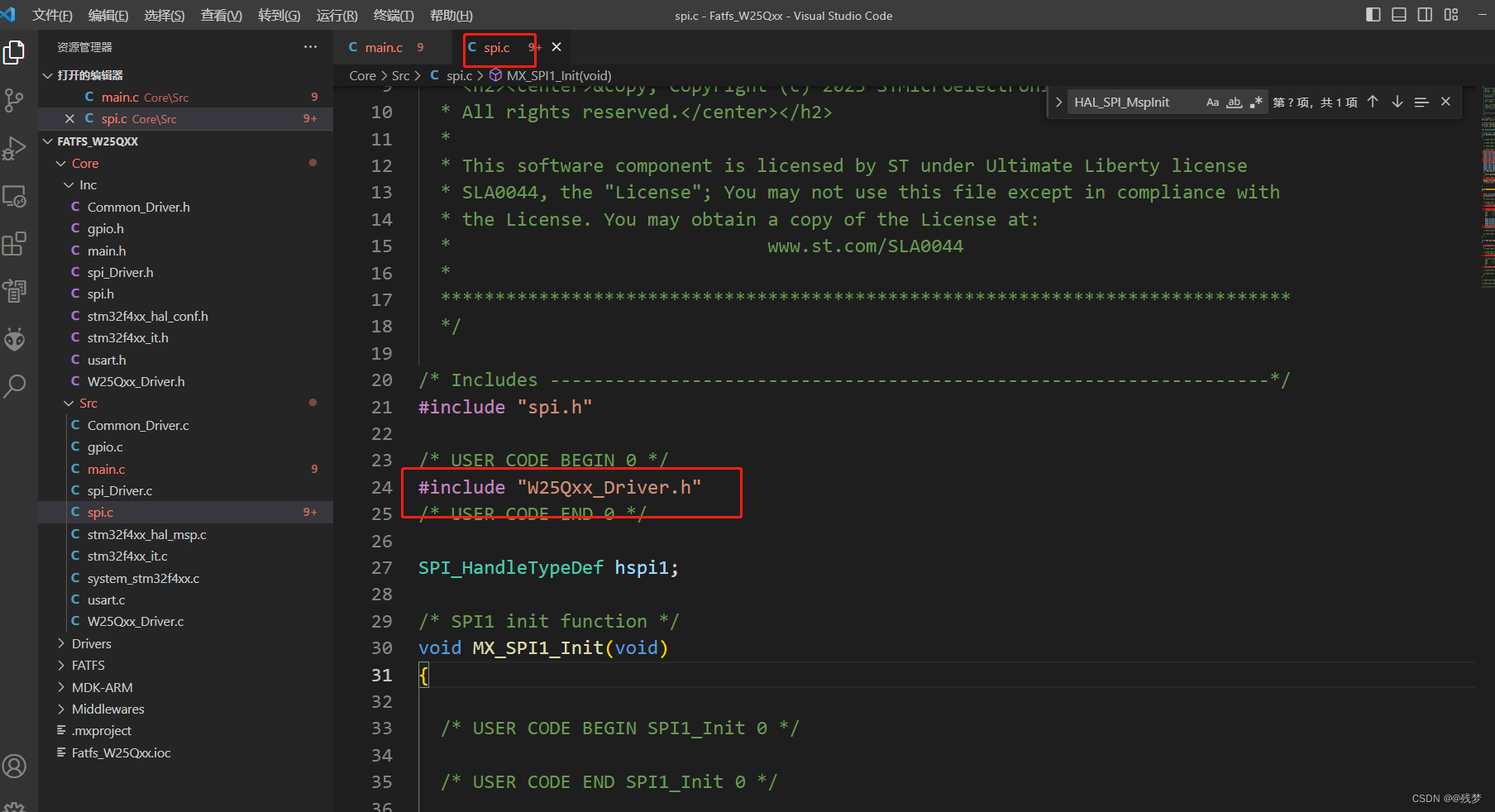Expand the MDK-ARM folder
This screenshot has height=812, width=1495.
tap(186, 687)
